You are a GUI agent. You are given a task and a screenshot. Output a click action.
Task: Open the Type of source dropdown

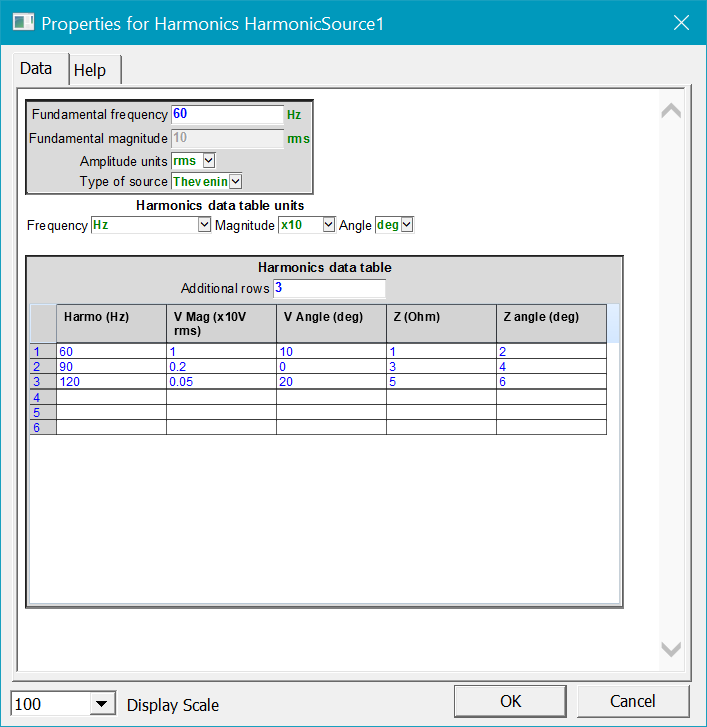236,181
